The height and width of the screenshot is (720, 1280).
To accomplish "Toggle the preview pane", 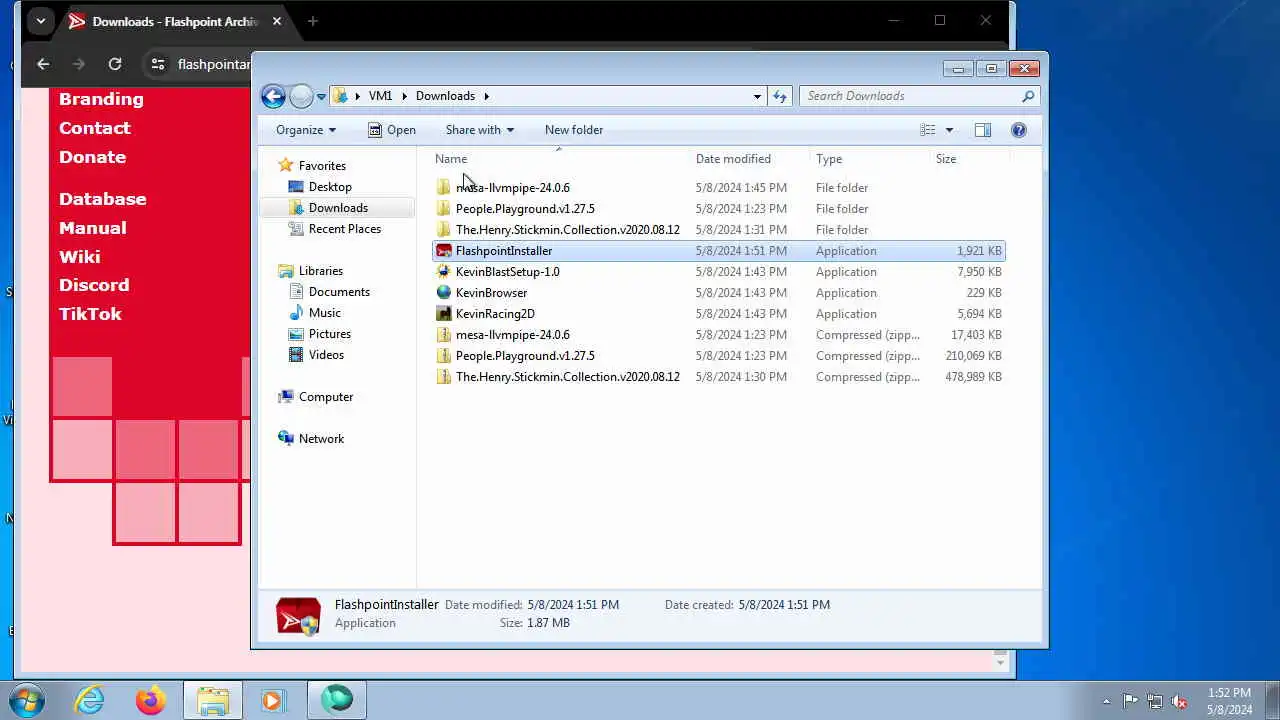I will click(983, 130).
